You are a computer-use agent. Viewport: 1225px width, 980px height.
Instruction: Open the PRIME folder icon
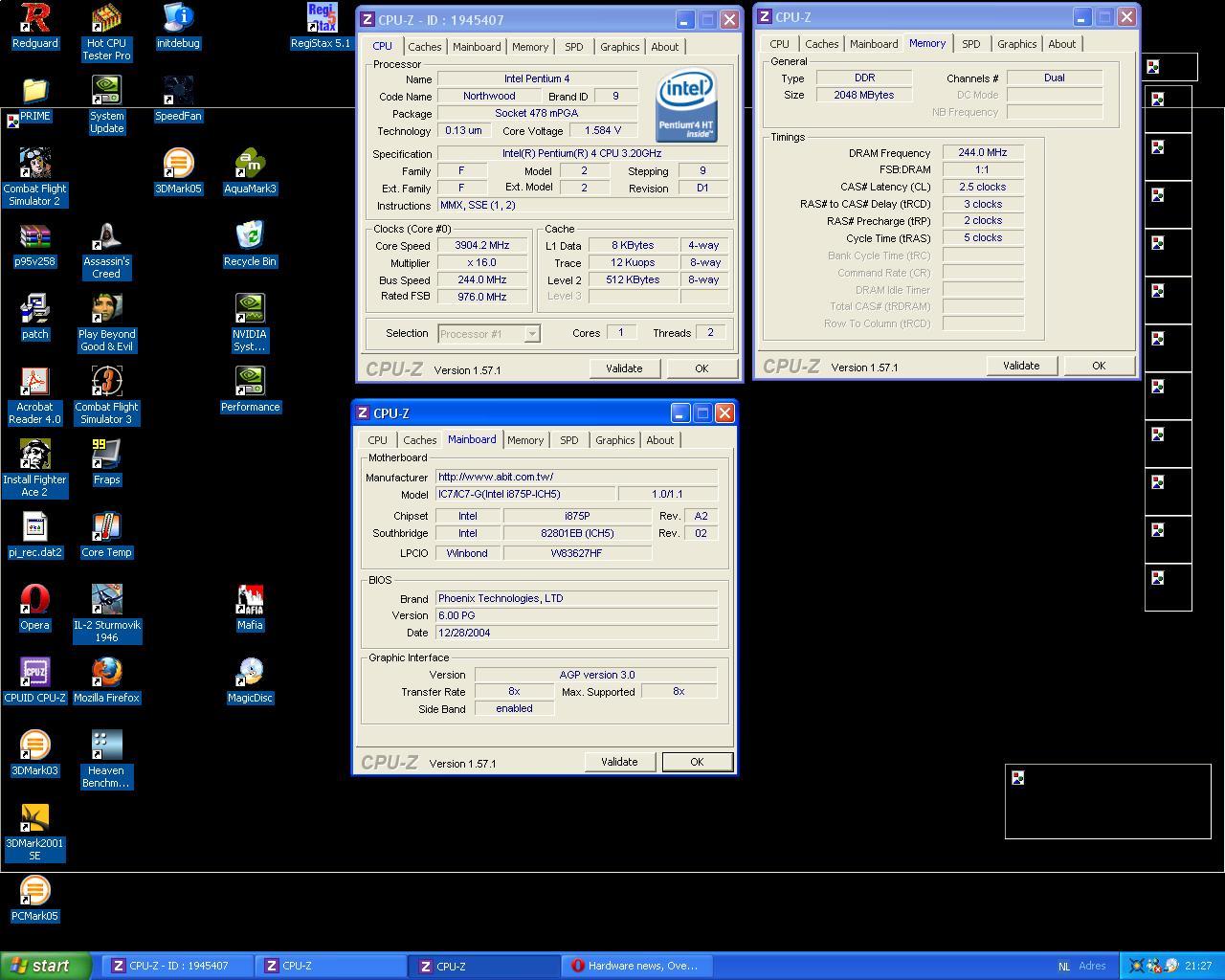[35, 100]
